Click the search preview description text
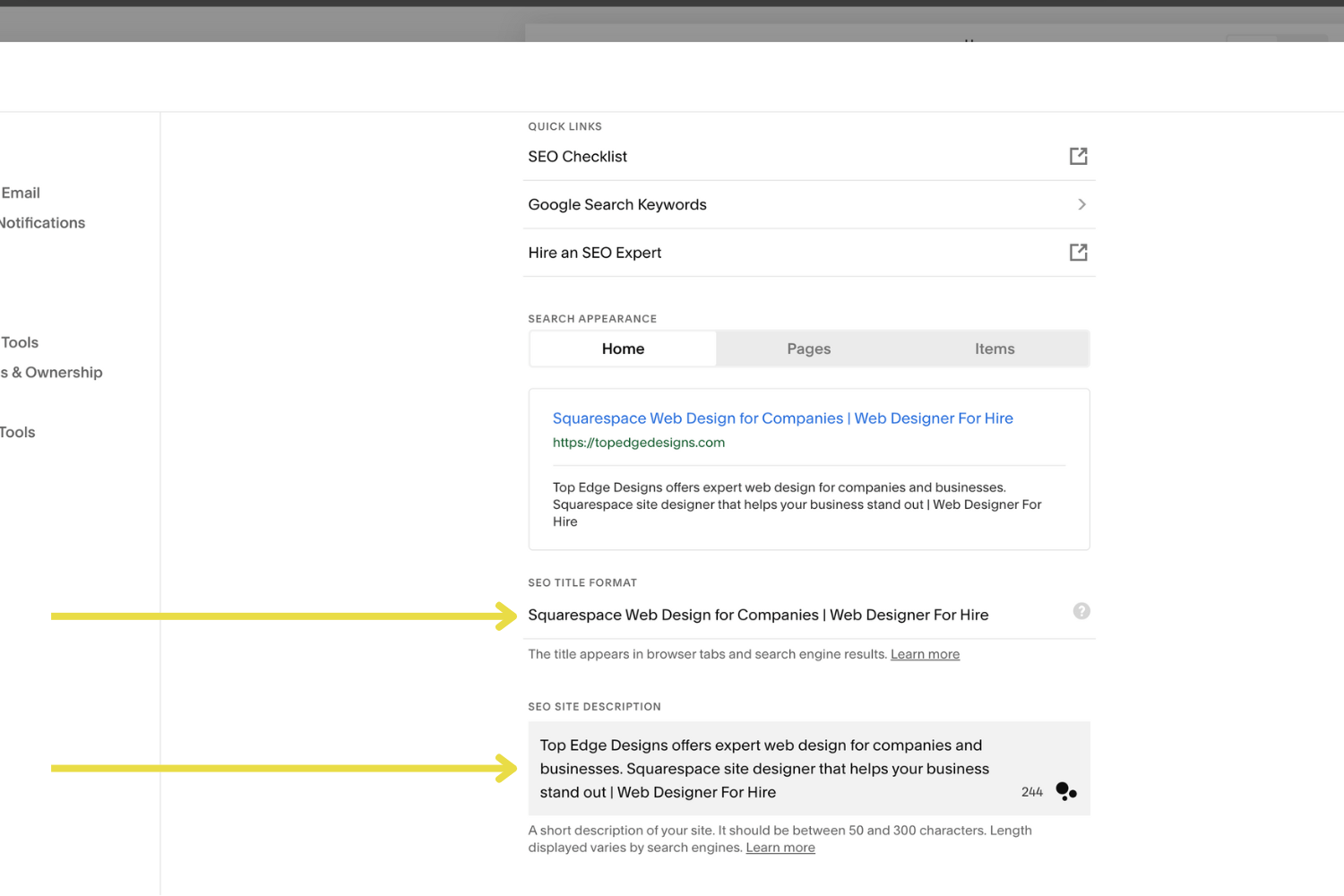The height and width of the screenshot is (896, 1344). coord(797,504)
